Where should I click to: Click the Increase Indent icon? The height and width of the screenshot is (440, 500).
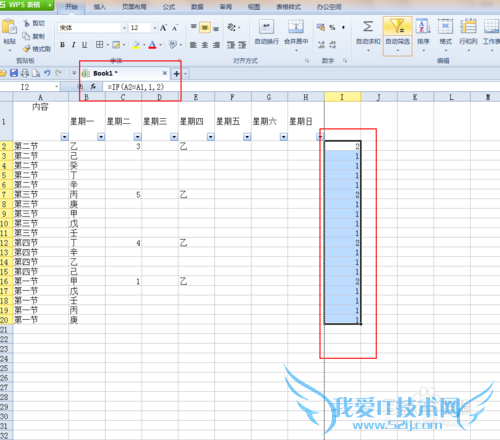coord(242,45)
